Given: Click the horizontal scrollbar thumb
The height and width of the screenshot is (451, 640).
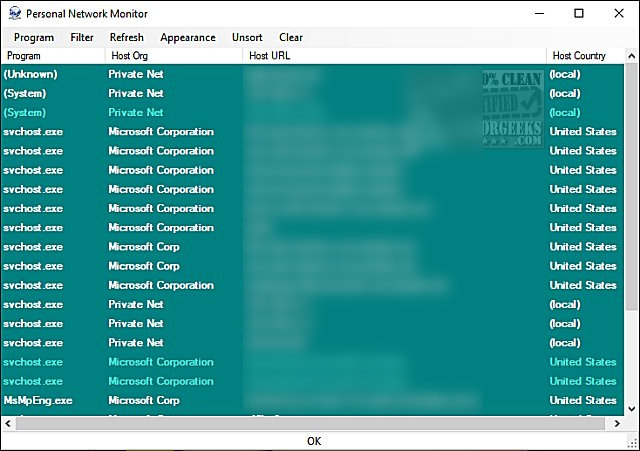Looking at the screenshot, I should (x=310, y=424).
